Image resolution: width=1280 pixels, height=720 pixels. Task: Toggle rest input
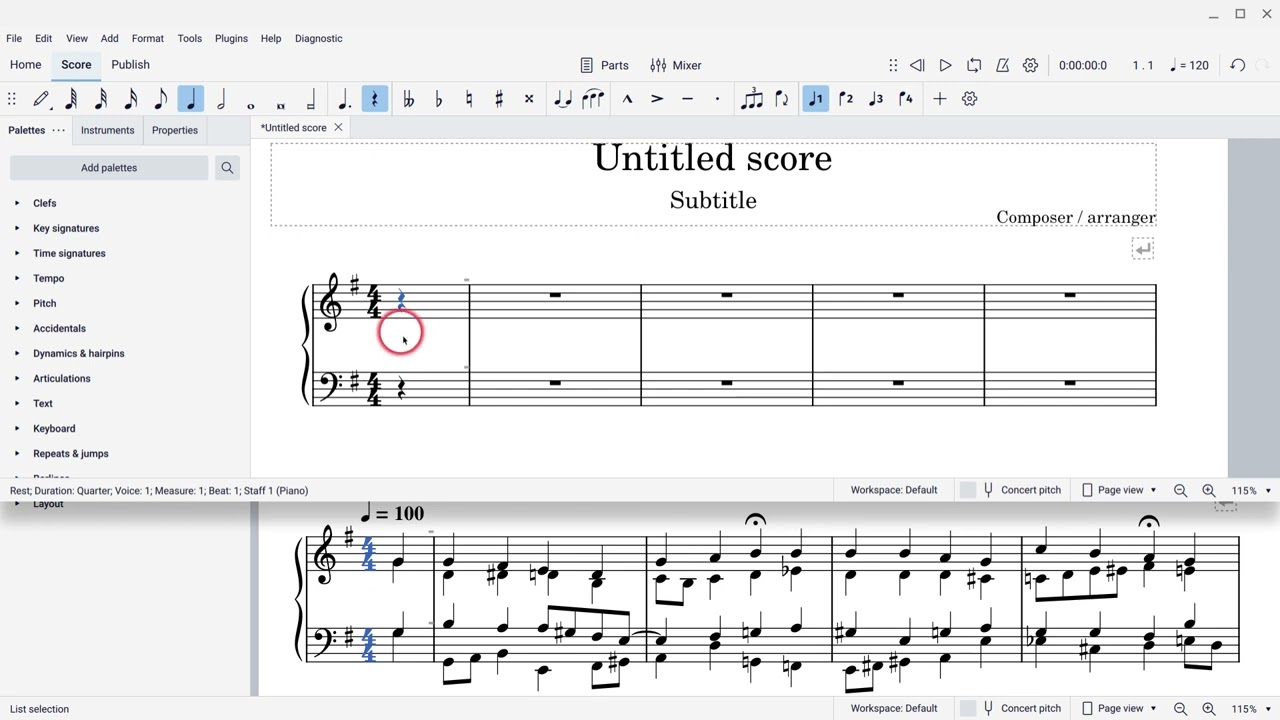click(375, 99)
